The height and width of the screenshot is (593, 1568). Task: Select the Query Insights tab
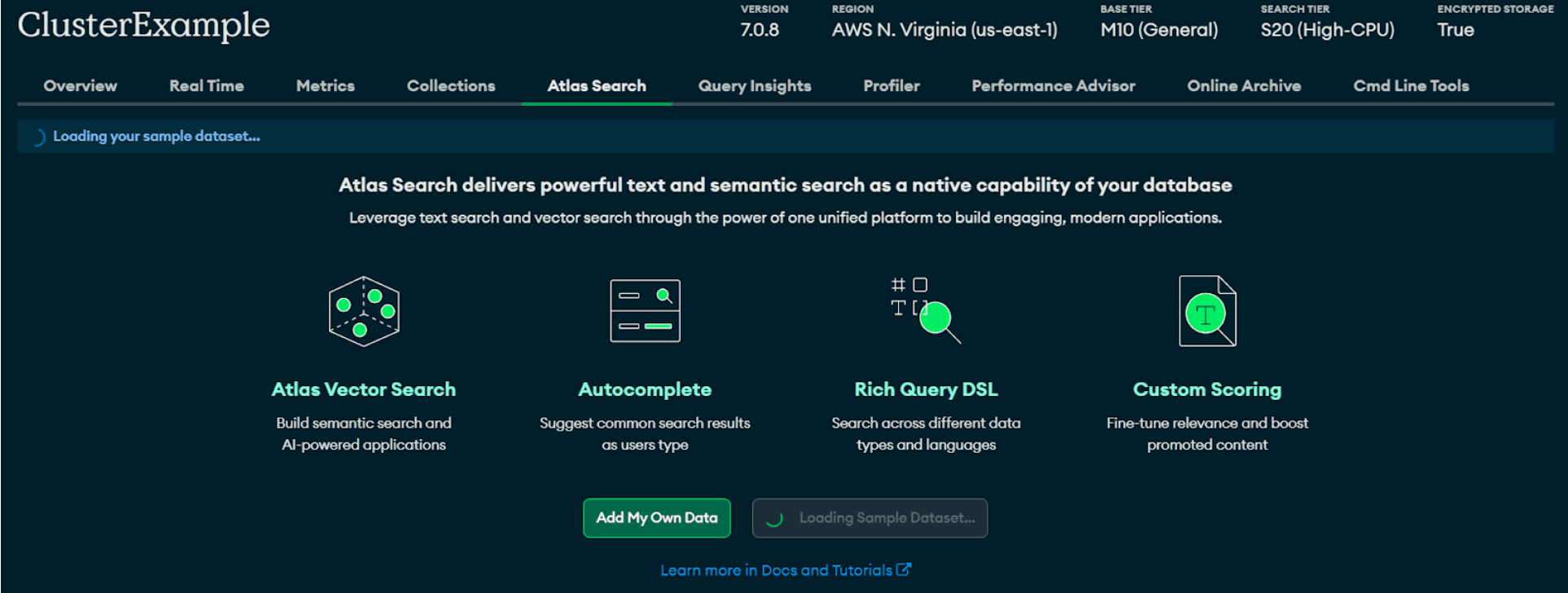pos(754,86)
